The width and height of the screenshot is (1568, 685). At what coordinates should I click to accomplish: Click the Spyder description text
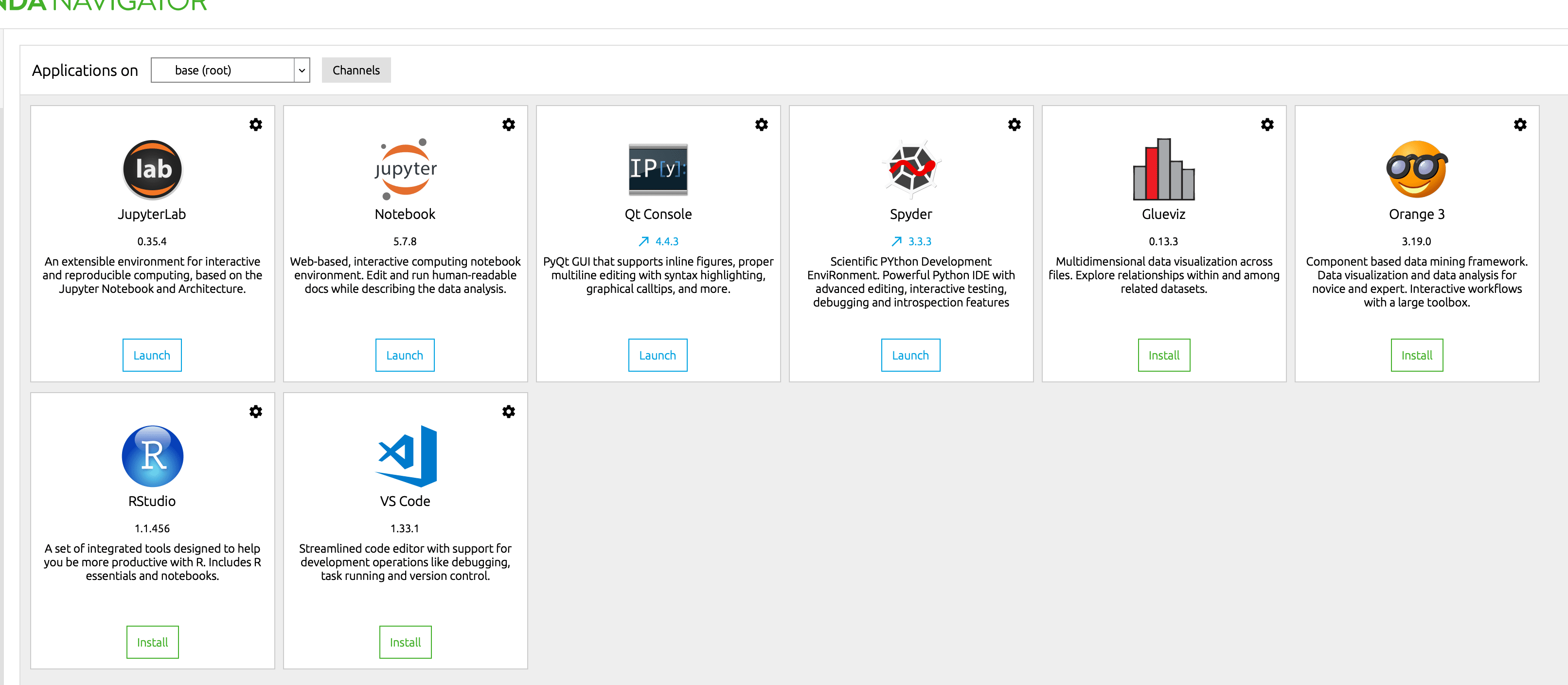tap(911, 282)
